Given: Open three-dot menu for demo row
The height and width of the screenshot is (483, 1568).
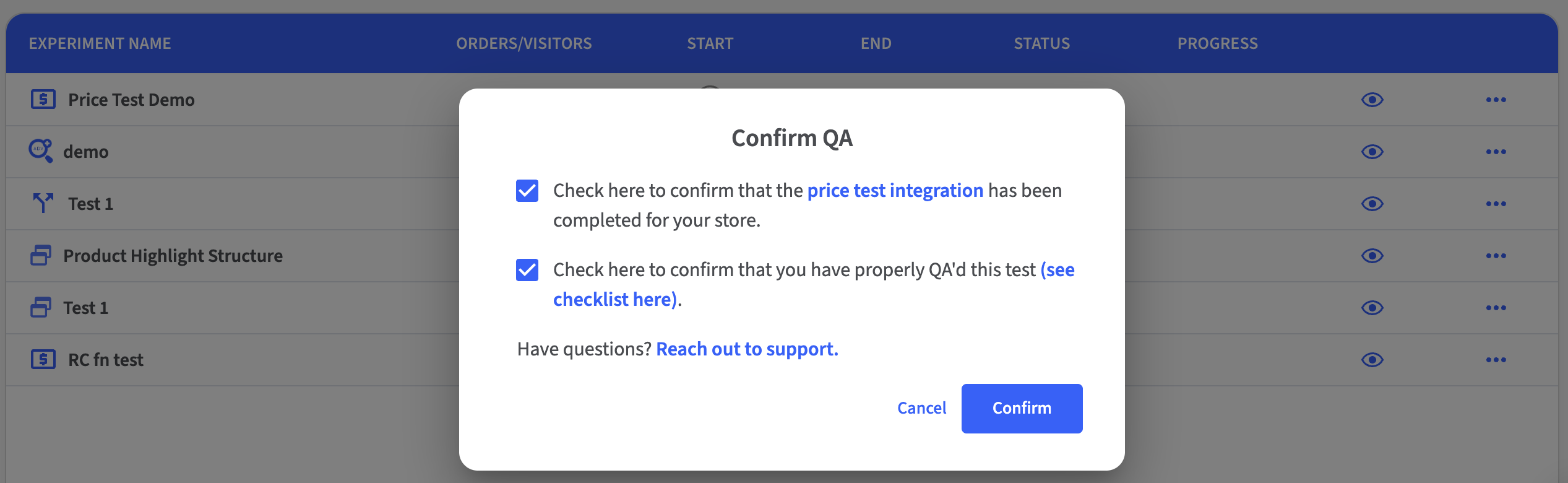Looking at the screenshot, I should pos(1496,152).
